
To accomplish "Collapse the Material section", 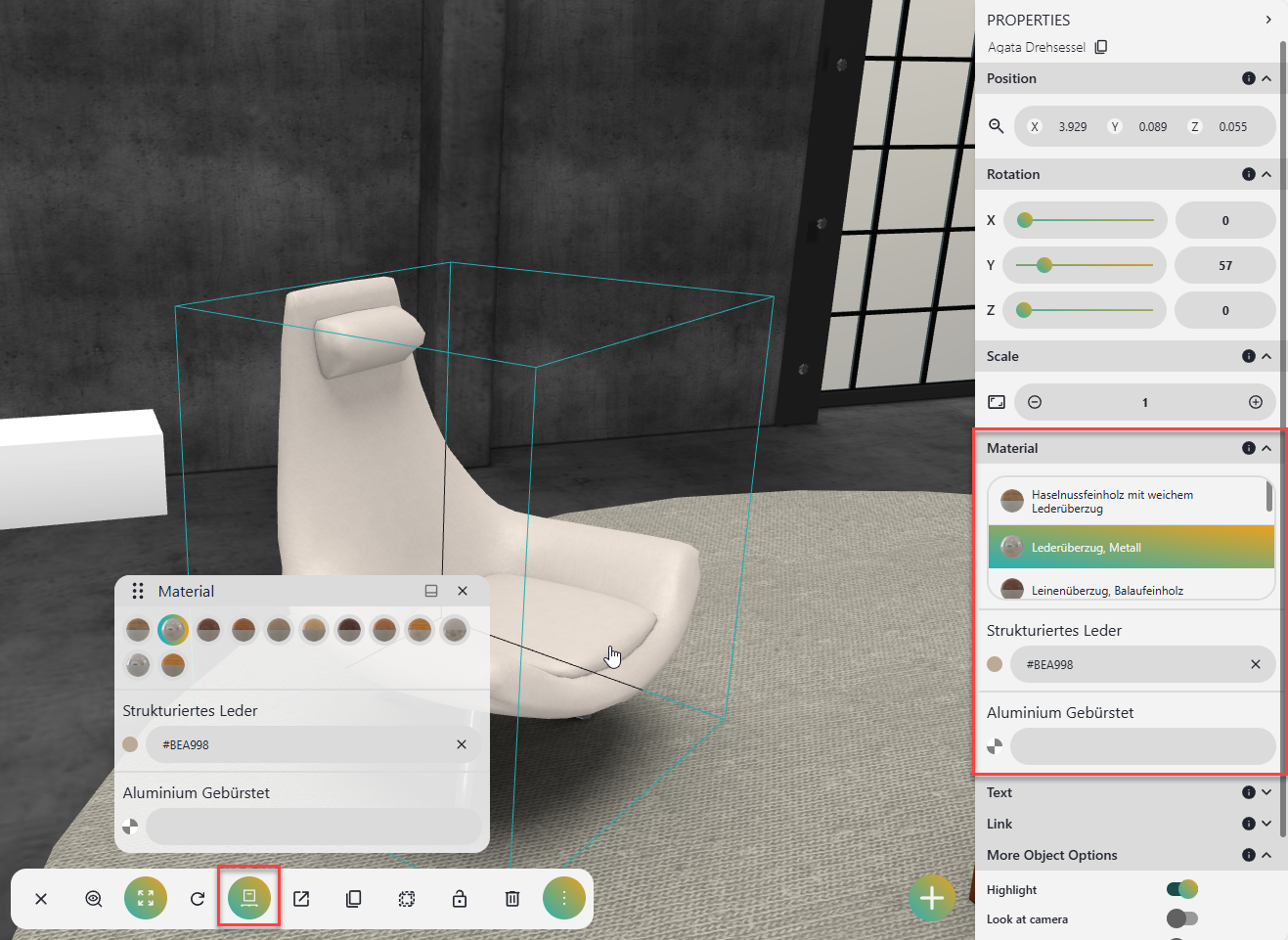I will (1266, 448).
